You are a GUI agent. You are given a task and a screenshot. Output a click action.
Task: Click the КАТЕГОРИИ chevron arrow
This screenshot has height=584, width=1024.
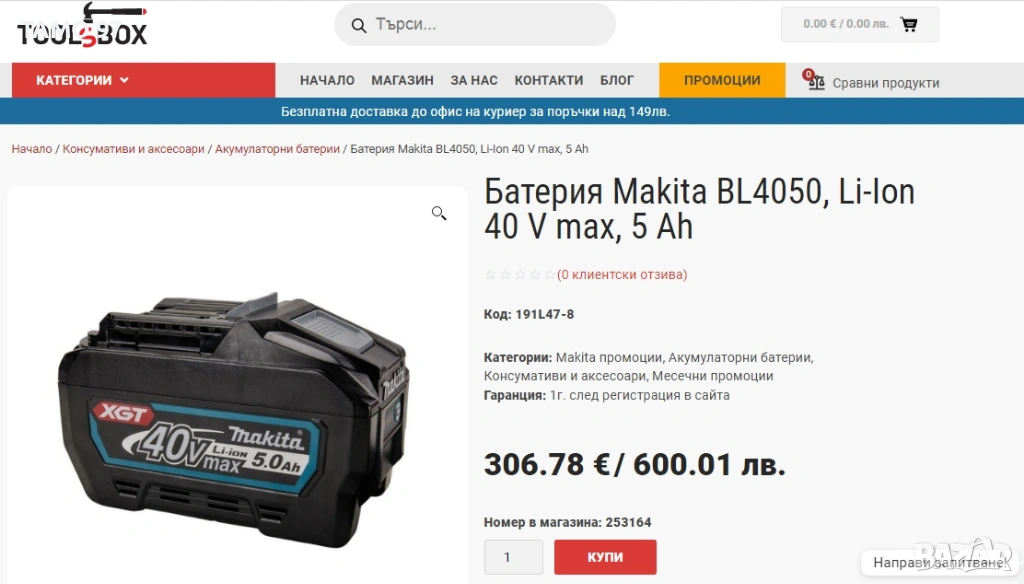pyautogui.click(x=124, y=80)
